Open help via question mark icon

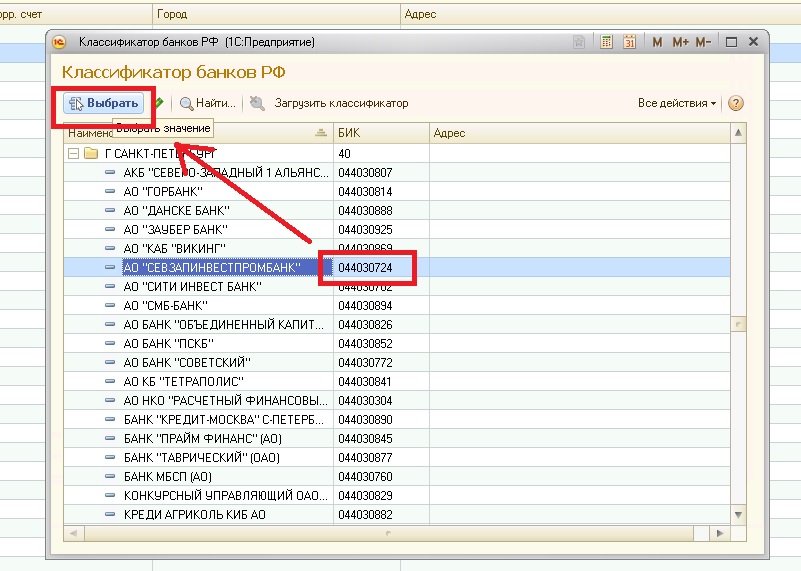point(735,103)
